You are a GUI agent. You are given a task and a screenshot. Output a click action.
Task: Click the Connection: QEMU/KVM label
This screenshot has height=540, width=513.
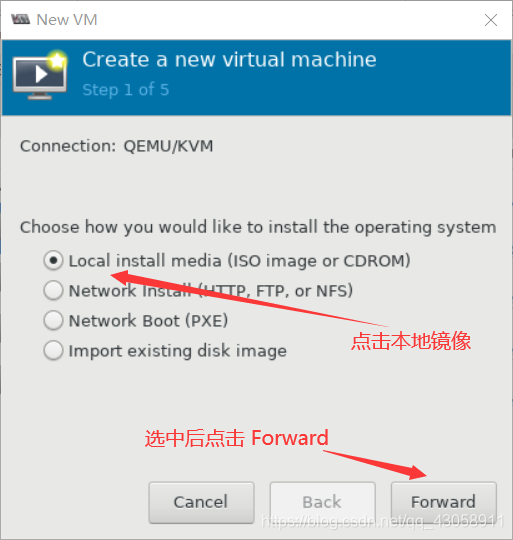tap(116, 146)
